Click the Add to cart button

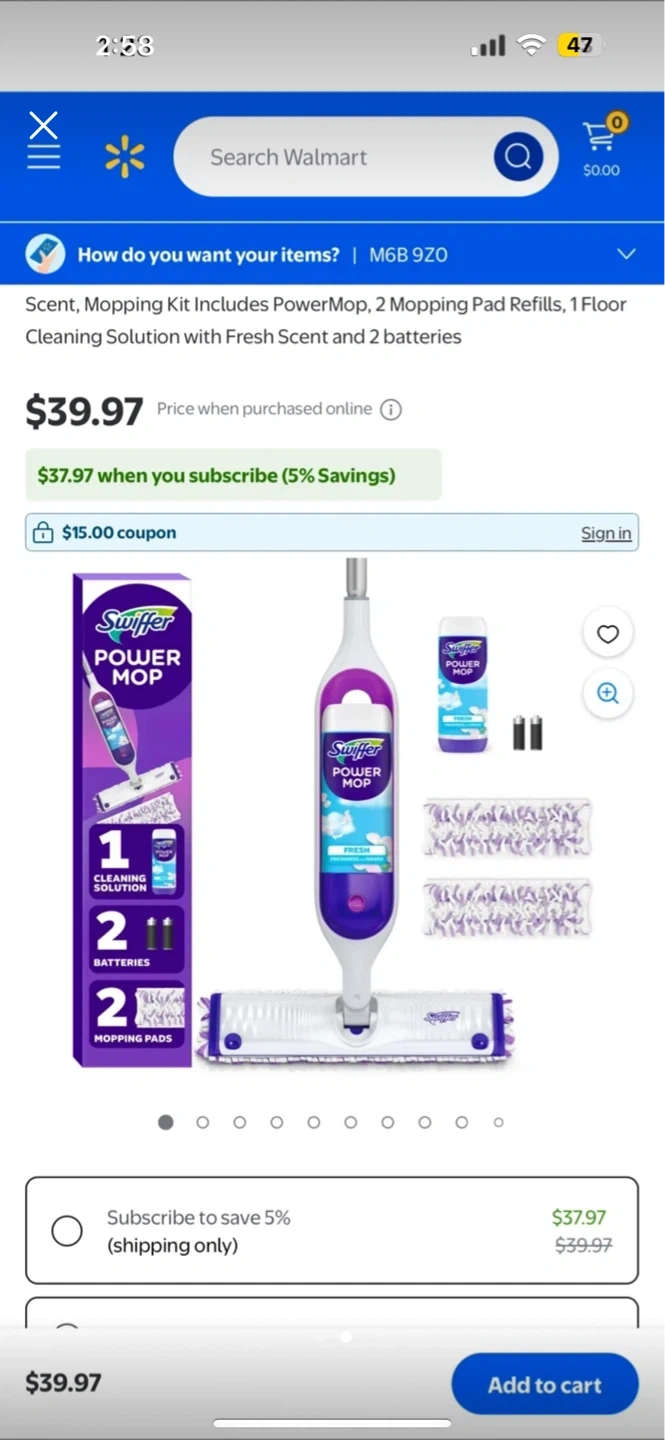point(545,1385)
